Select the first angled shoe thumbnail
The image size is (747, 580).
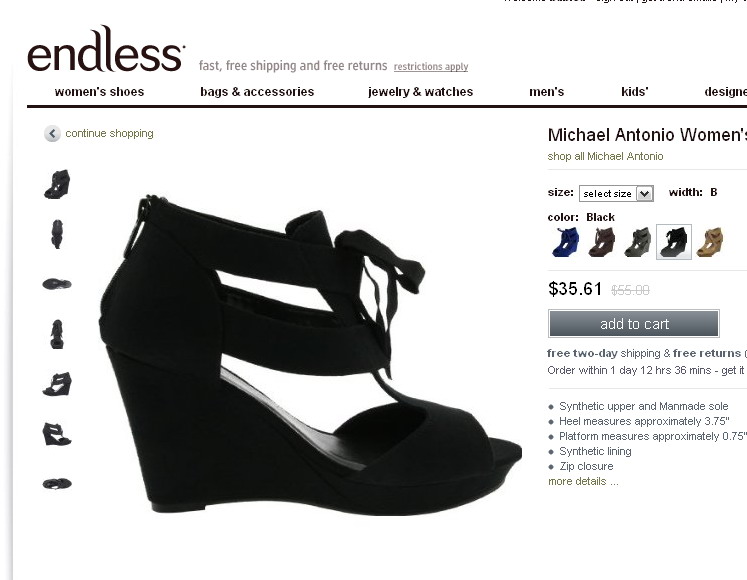click(x=57, y=184)
